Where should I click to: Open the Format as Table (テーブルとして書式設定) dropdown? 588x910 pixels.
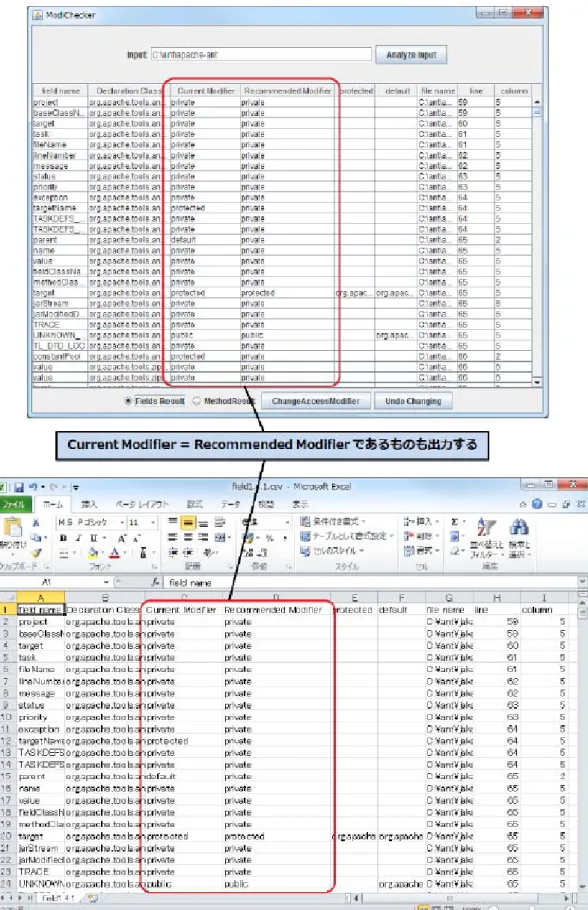click(347, 536)
